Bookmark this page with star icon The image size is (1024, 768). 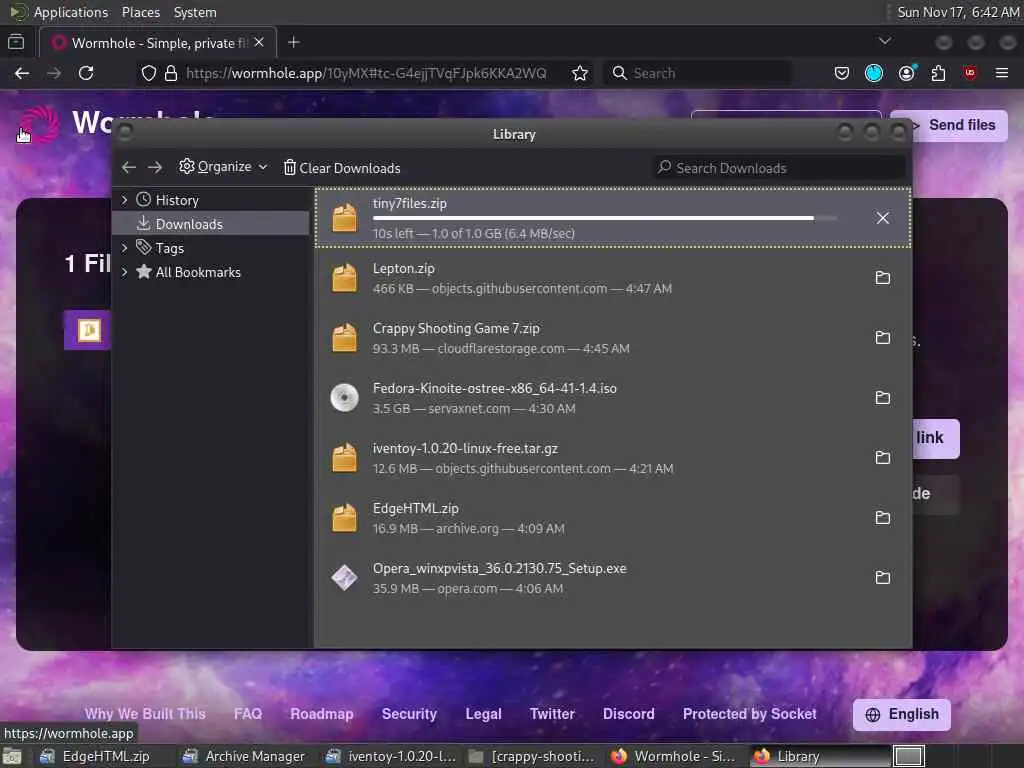click(580, 73)
